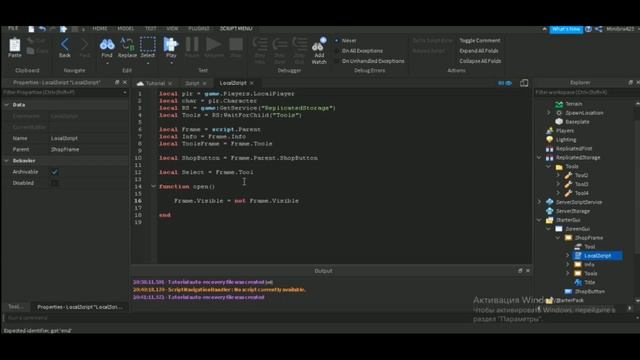Screen dimensions: 640x360
Task: Click the Toggle Comment action
Action: click(480, 40)
